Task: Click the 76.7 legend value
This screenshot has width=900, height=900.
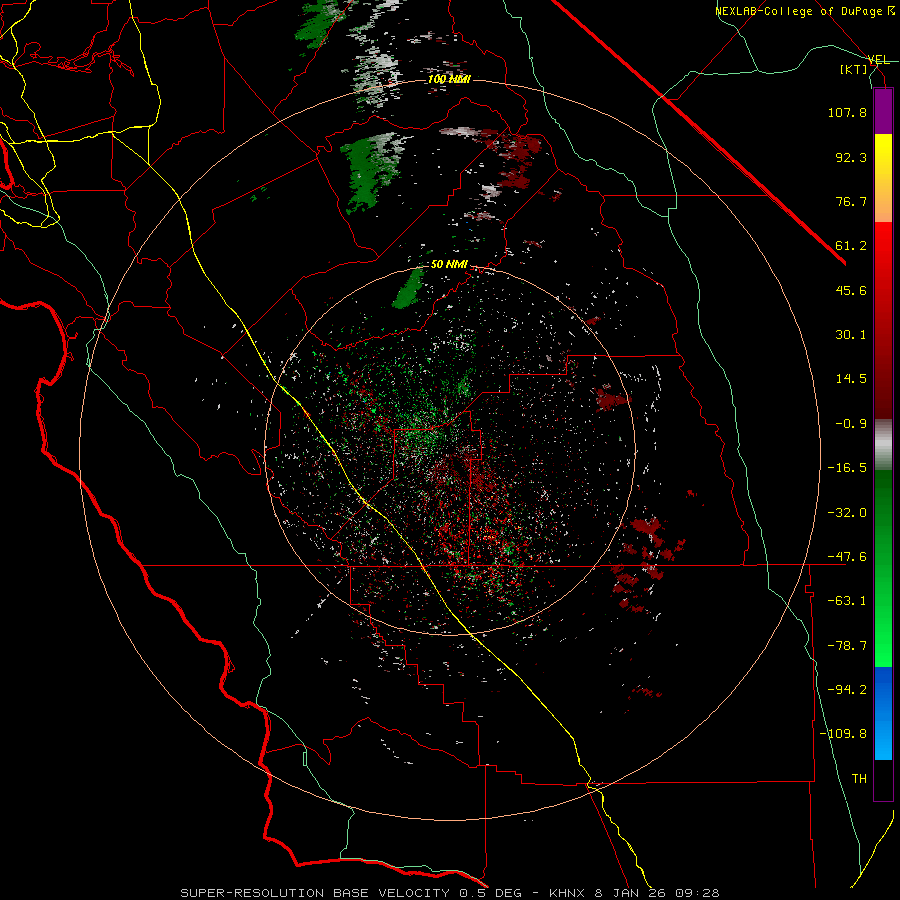Action: [851, 201]
